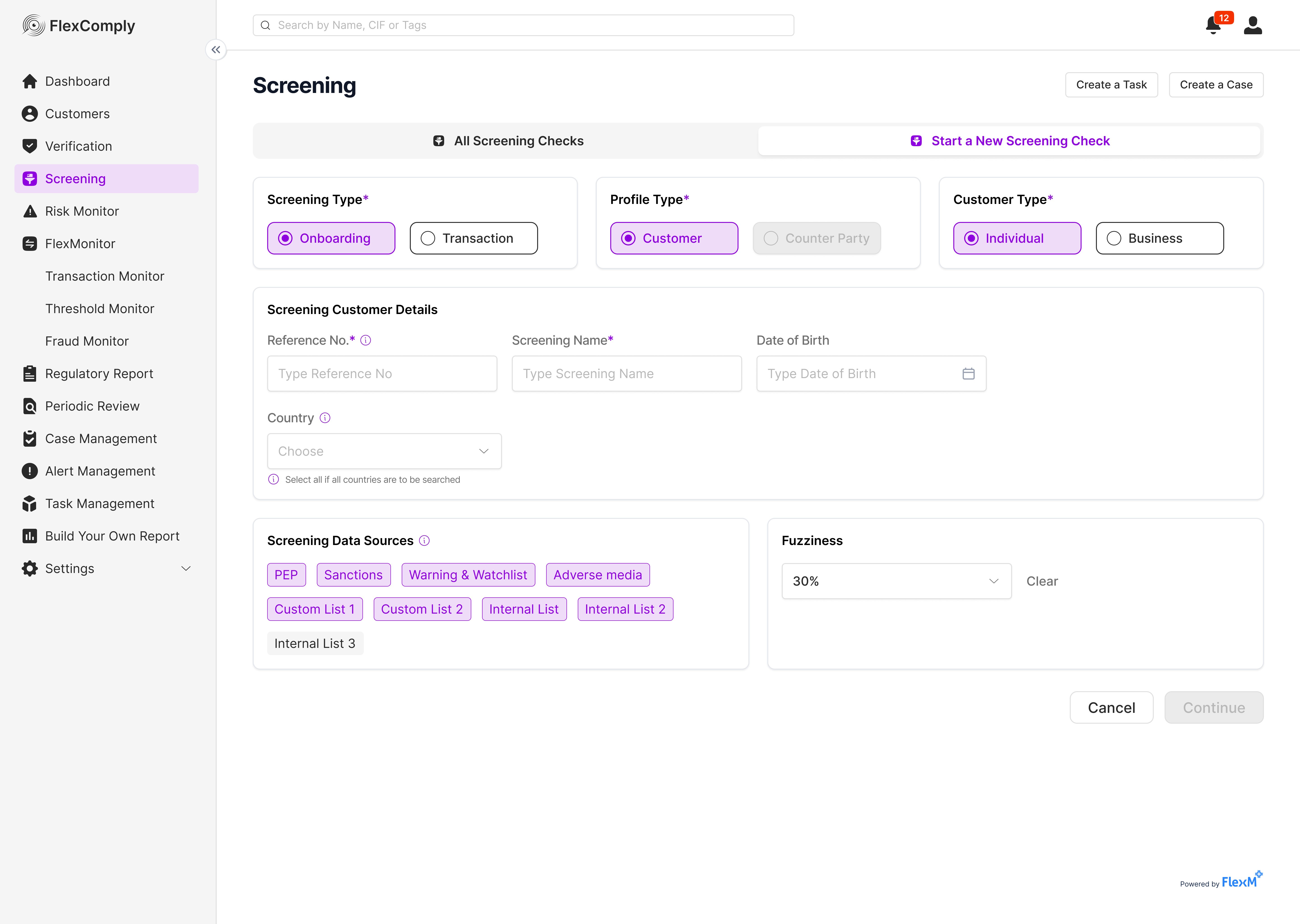The height and width of the screenshot is (924, 1300).
Task: Select the Business customer type
Action: [x=1159, y=238]
